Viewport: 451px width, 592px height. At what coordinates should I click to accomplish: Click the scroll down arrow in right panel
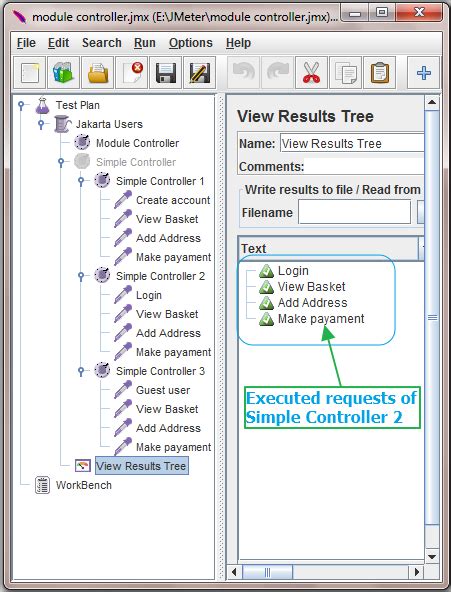(433, 557)
